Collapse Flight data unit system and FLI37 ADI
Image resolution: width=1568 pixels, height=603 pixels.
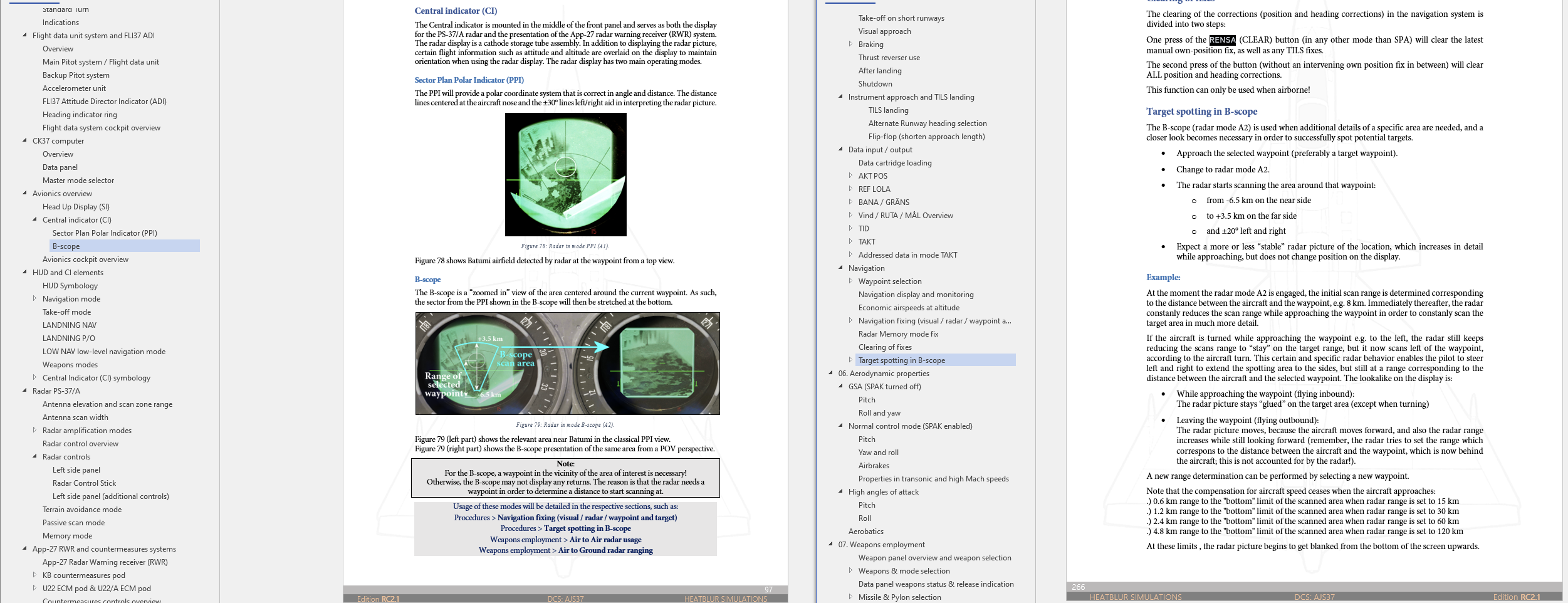pyautogui.click(x=24, y=35)
